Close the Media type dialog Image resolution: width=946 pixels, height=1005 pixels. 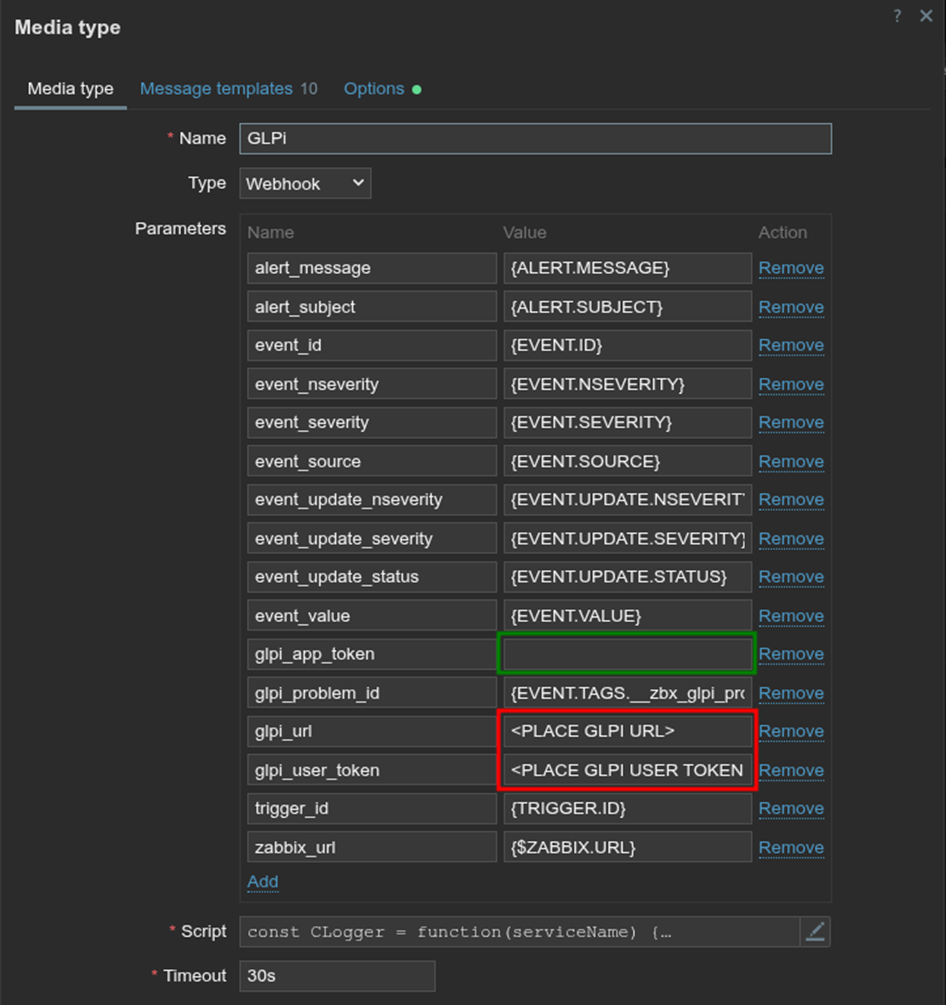tap(925, 16)
